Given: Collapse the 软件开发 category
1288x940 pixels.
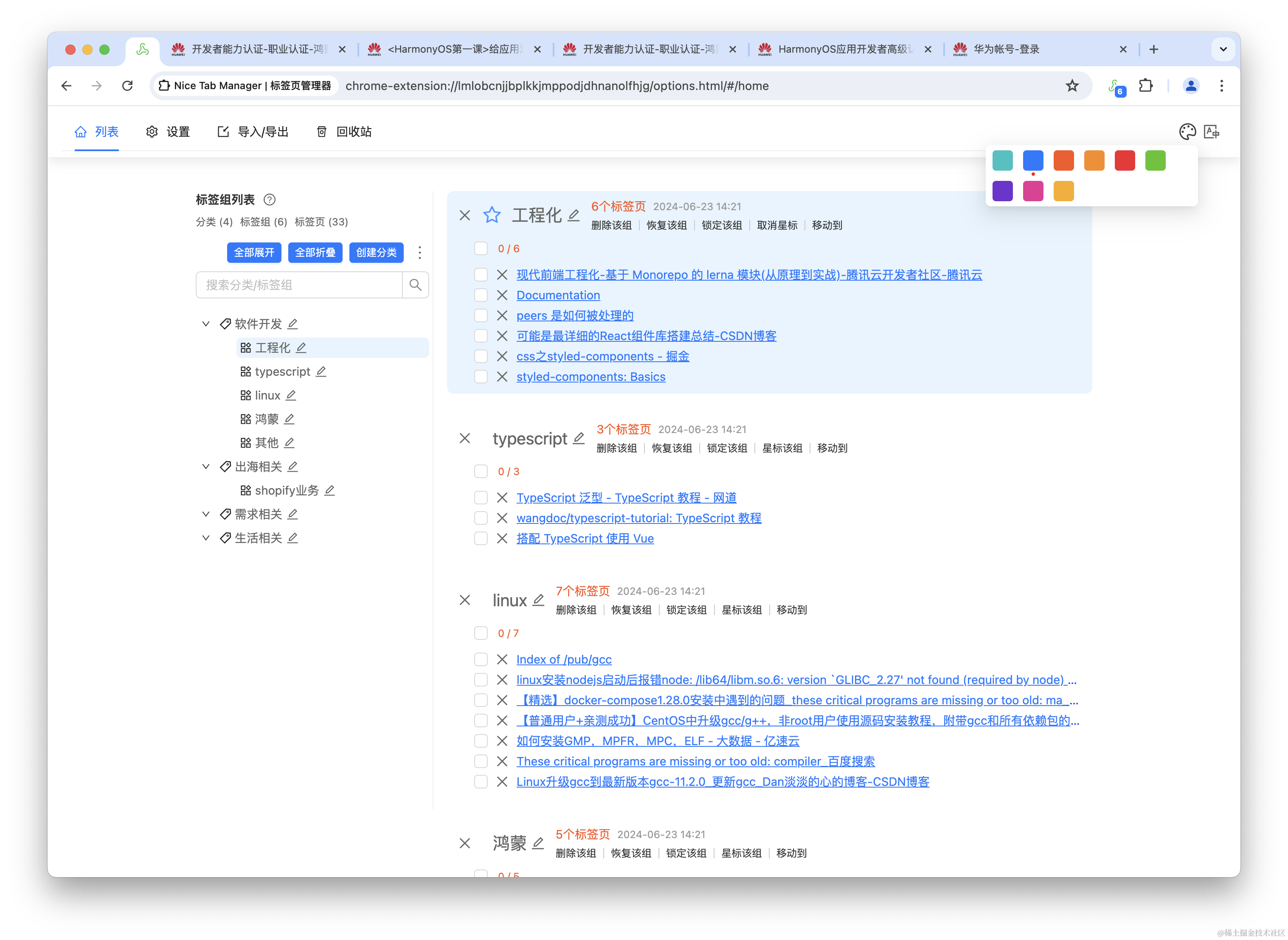Looking at the screenshot, I should [206, 324].
